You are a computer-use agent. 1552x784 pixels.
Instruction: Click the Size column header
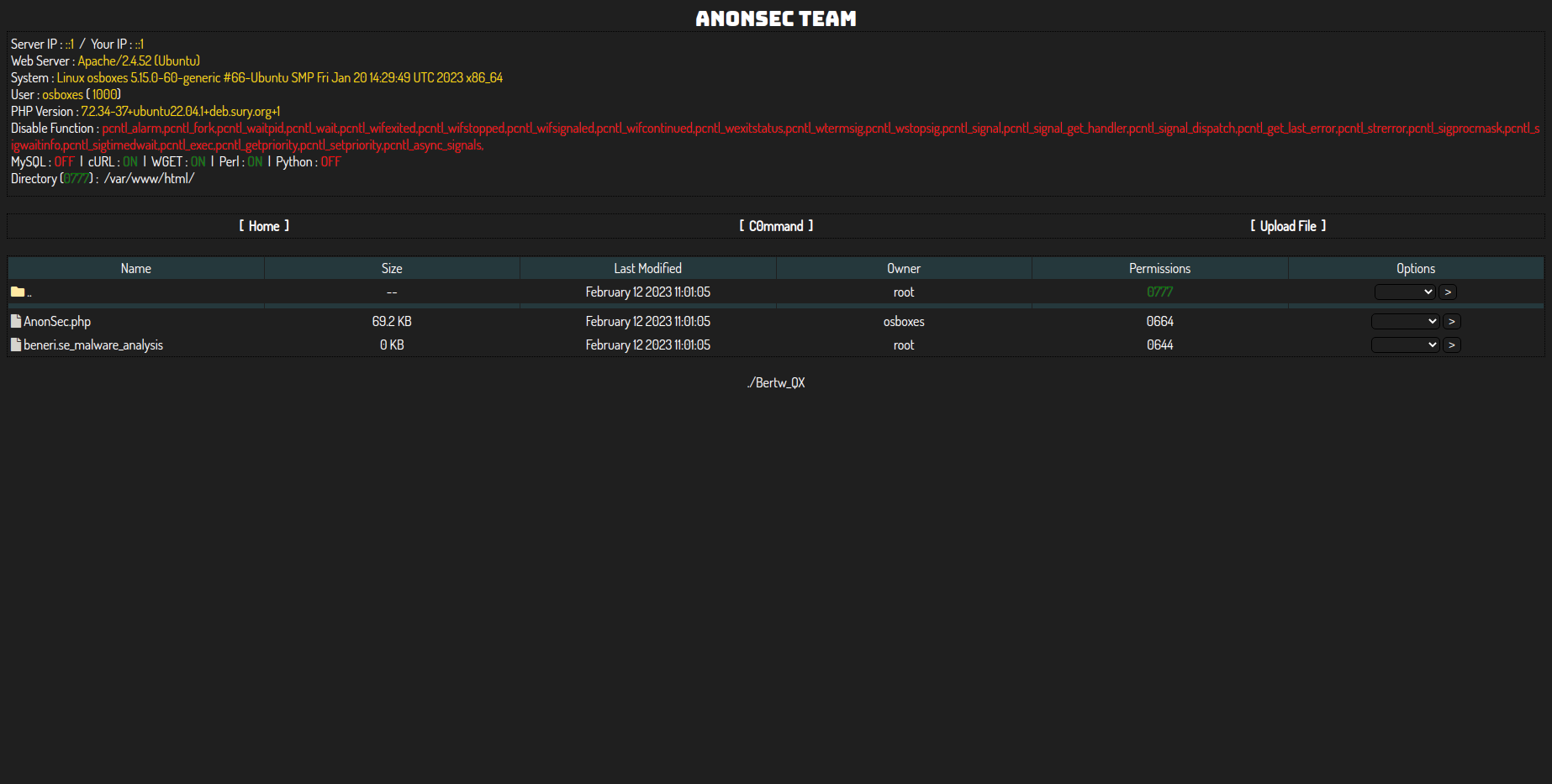click(x=392, y=268)
